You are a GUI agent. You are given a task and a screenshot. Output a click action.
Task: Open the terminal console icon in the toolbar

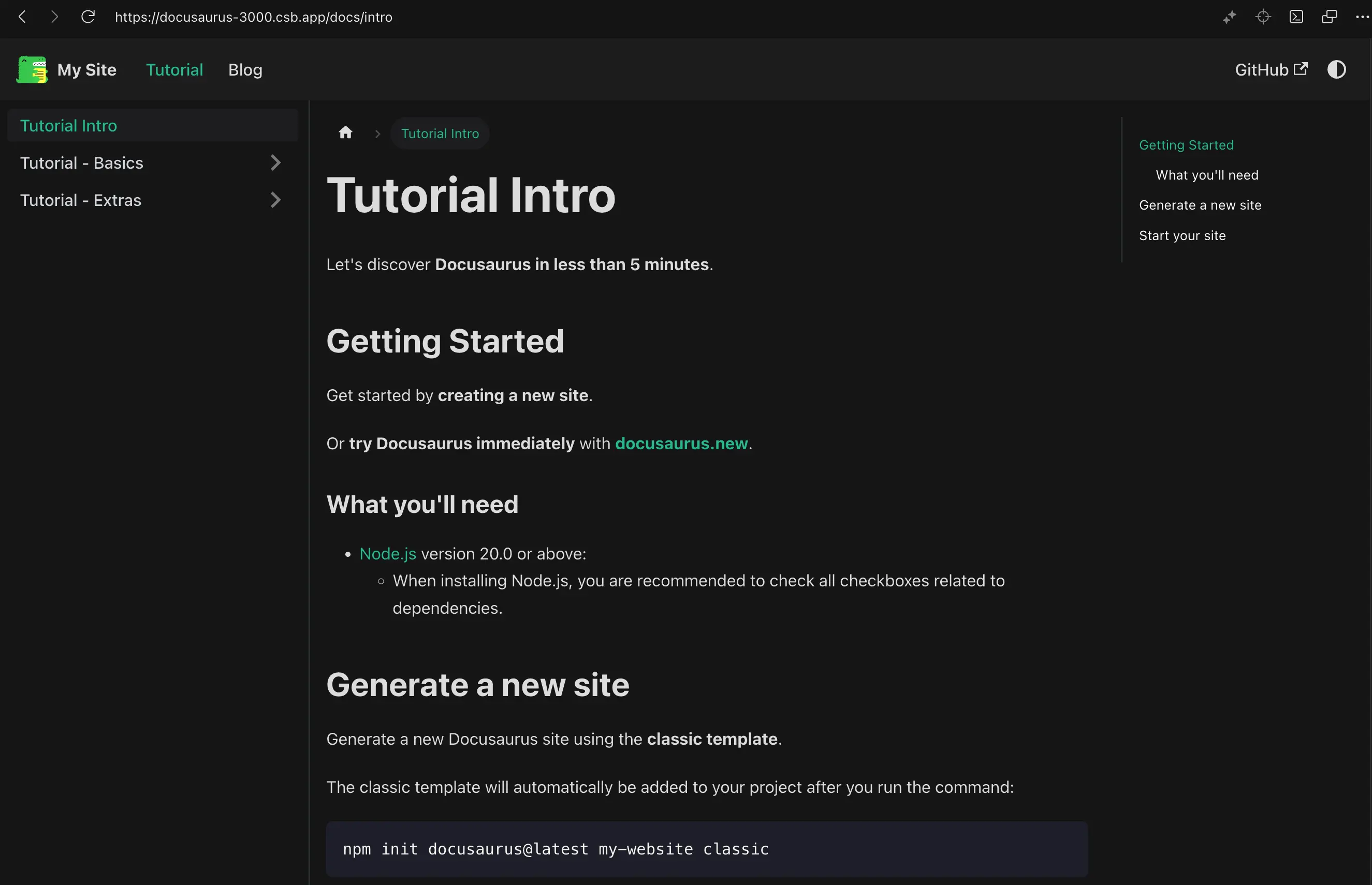coord(1296,17)
